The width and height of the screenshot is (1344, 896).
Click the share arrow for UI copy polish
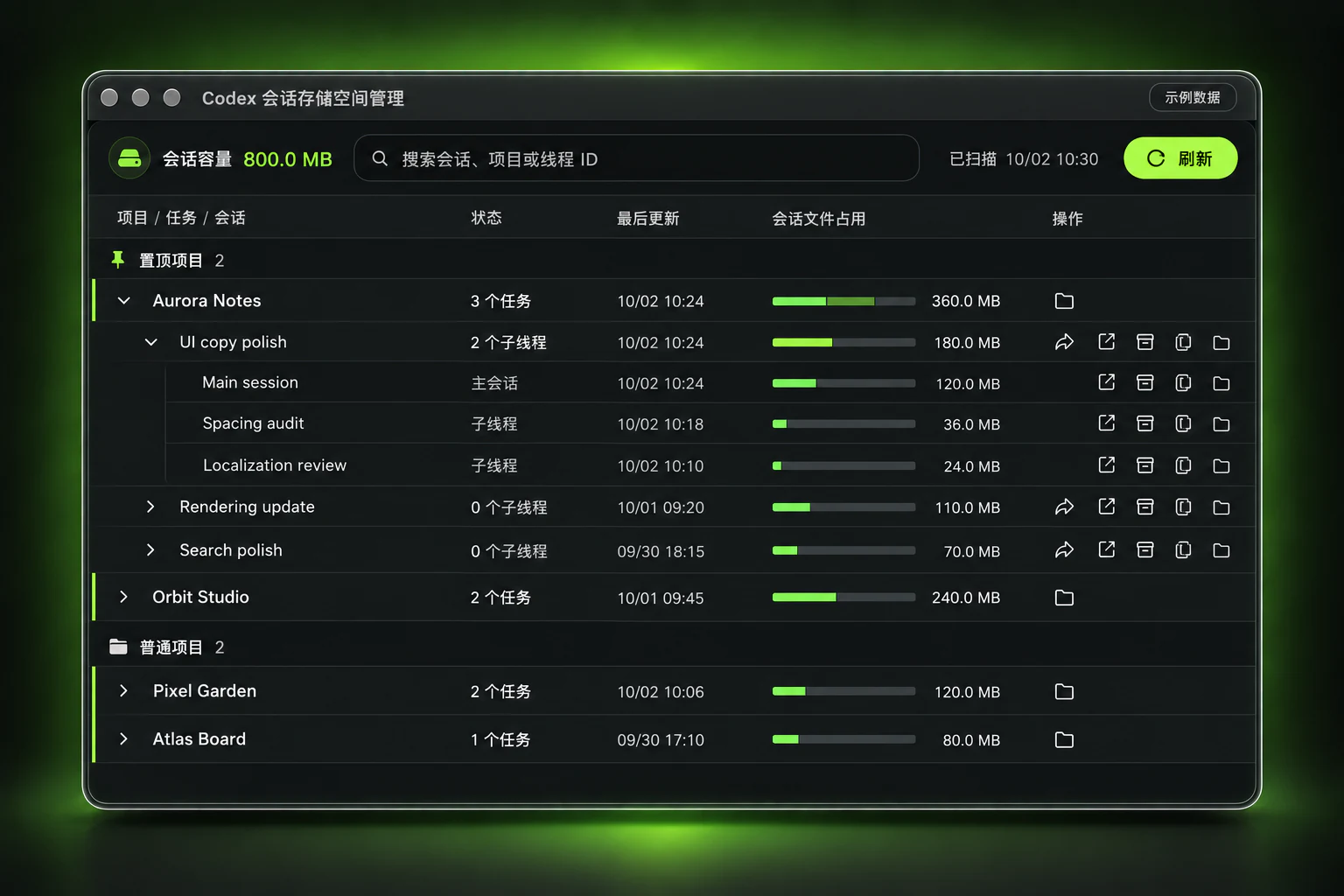(1064, 342)
